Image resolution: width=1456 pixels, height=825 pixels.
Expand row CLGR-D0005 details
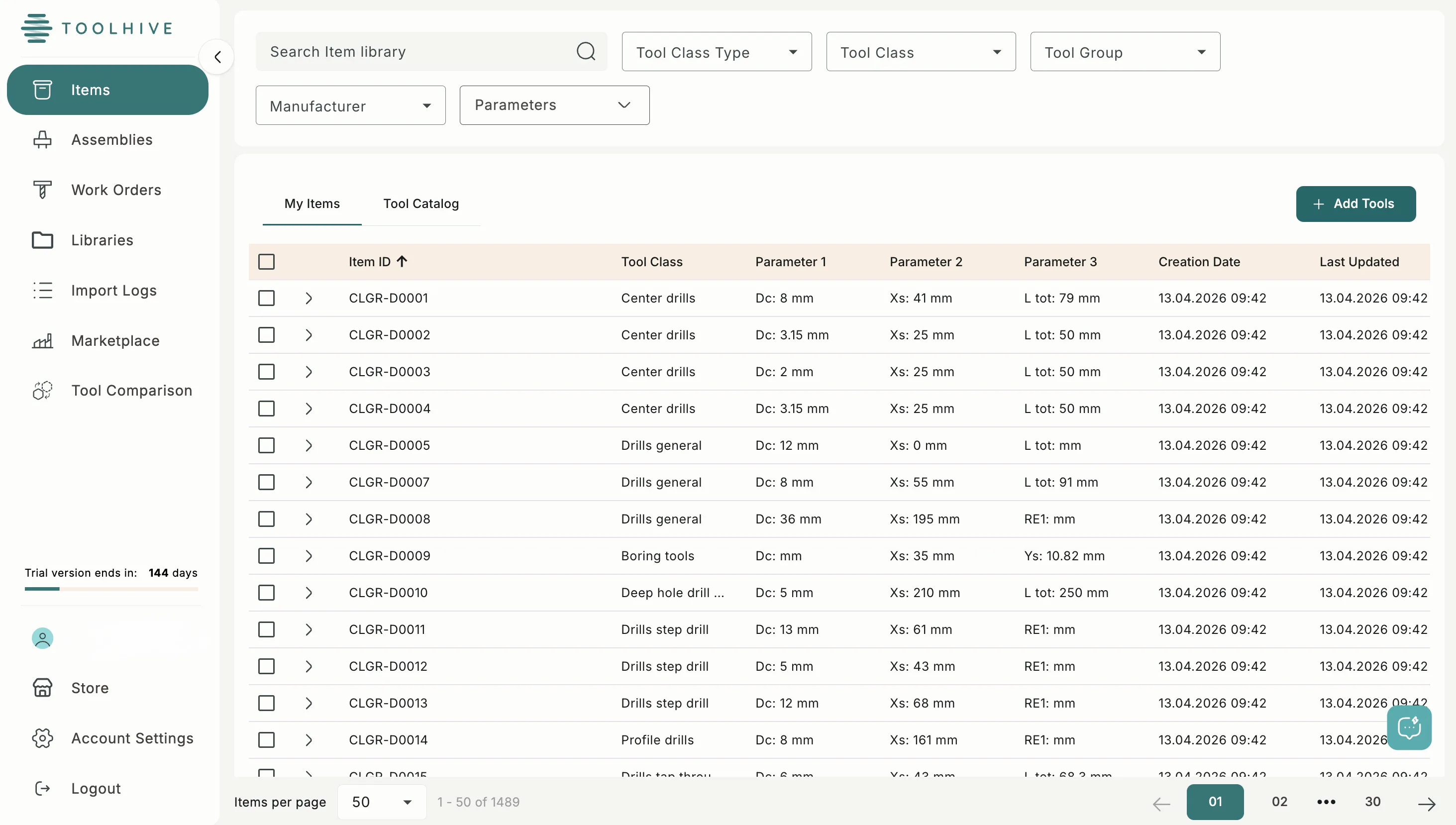pyautogui.click(x=309, y=445)
